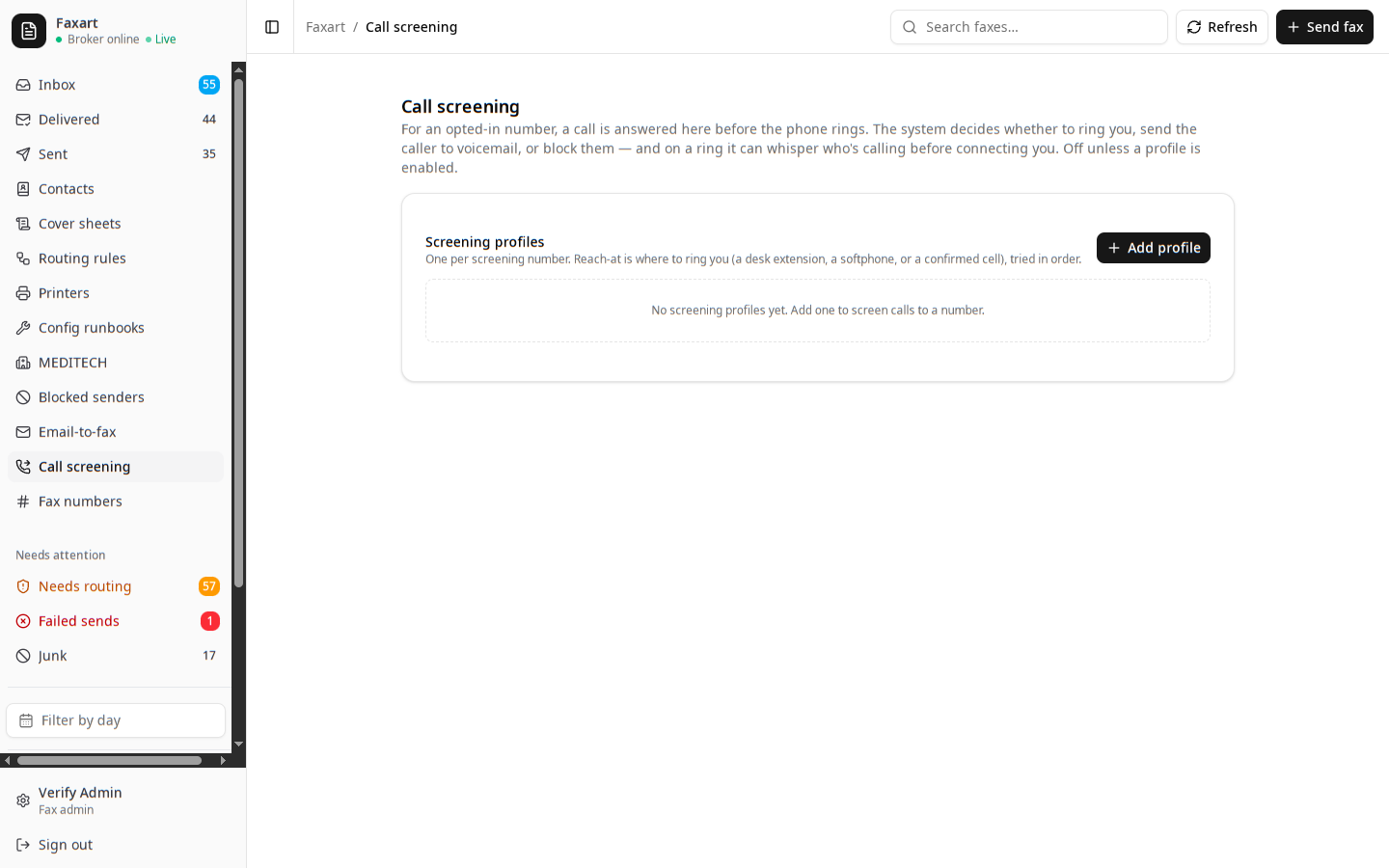This screenshot has height=868, width=1389.
Task: Click the Call screening phone icon
Action: 23,467
